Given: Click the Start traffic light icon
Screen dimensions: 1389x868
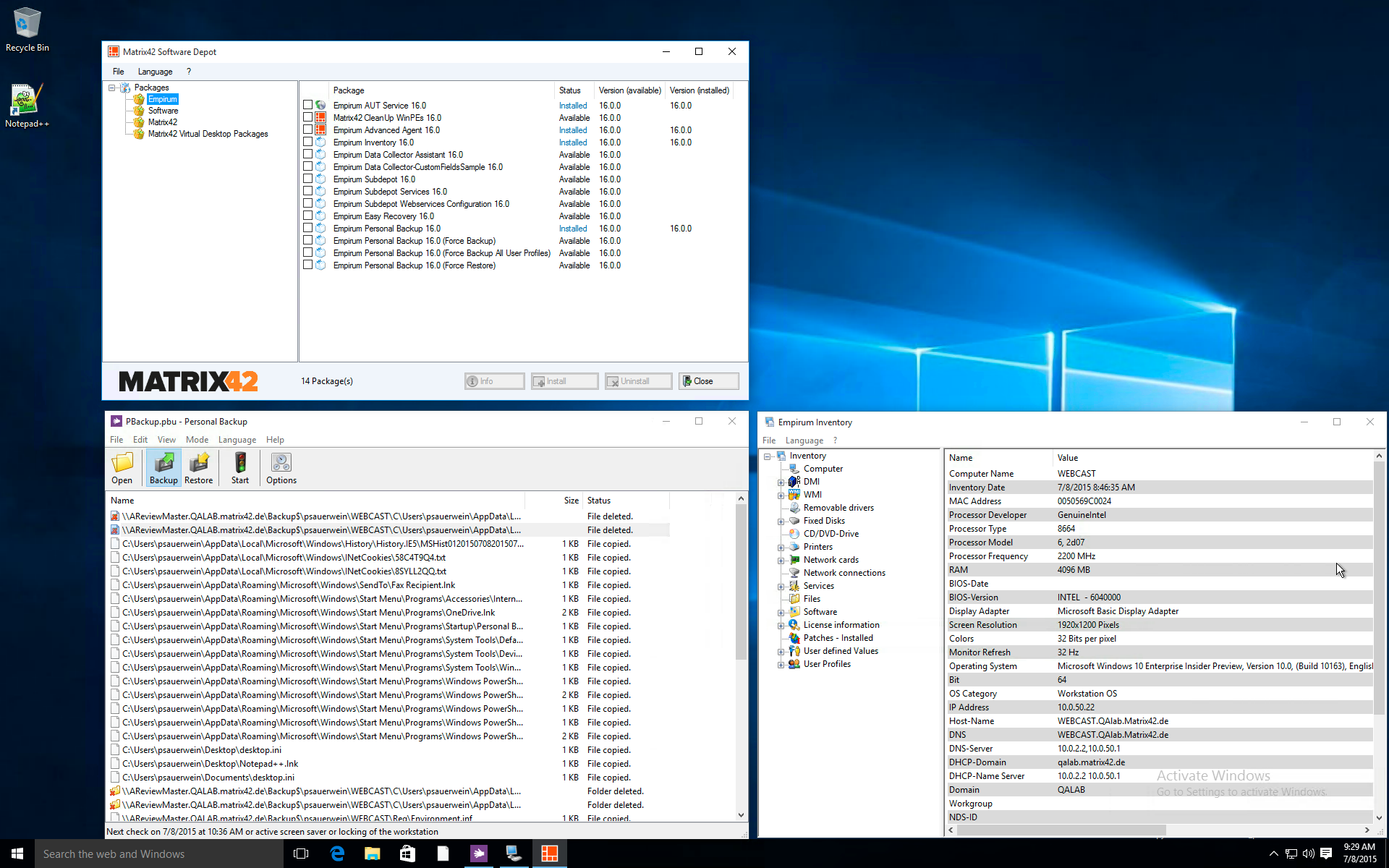Looking at the screenshot, I should (240, 467).
